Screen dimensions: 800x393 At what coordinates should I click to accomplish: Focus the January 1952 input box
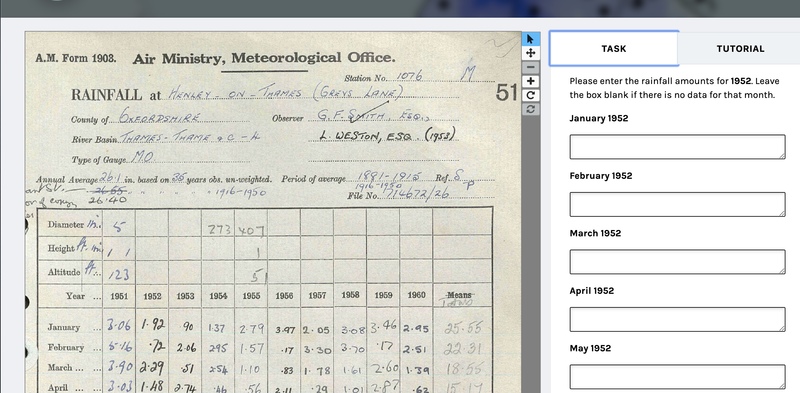point(677,147)
